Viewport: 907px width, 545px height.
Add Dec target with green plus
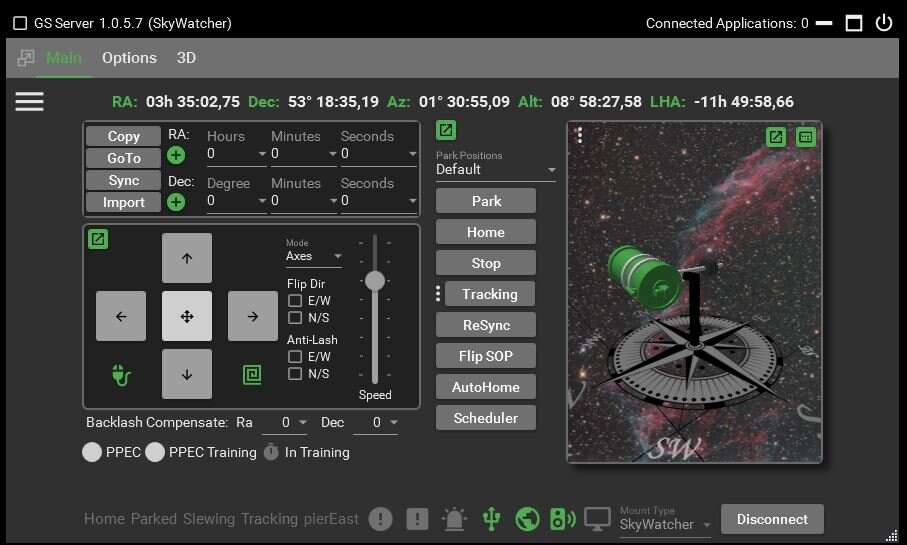click(x=176, y=202)
